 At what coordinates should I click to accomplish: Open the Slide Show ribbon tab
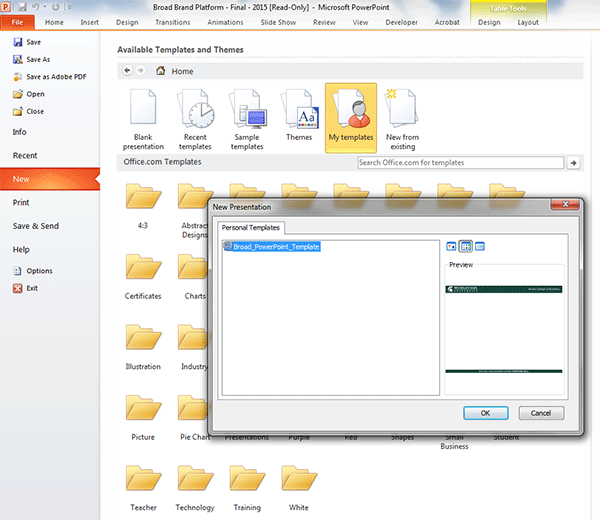click(x=278, y=23)
